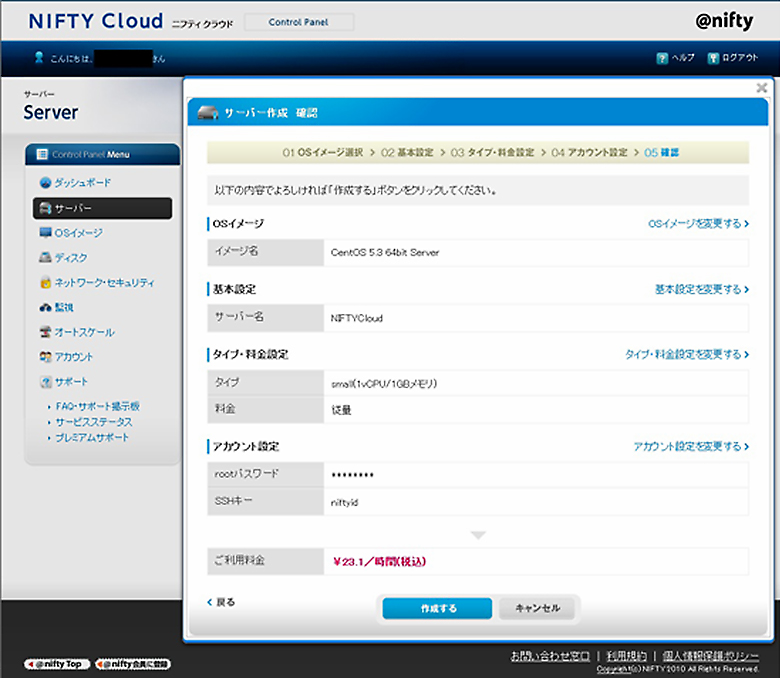Open ネットワーク・セキュリティ menu item
This screenshot has width=780, height=678.
[x=104, y=283]
